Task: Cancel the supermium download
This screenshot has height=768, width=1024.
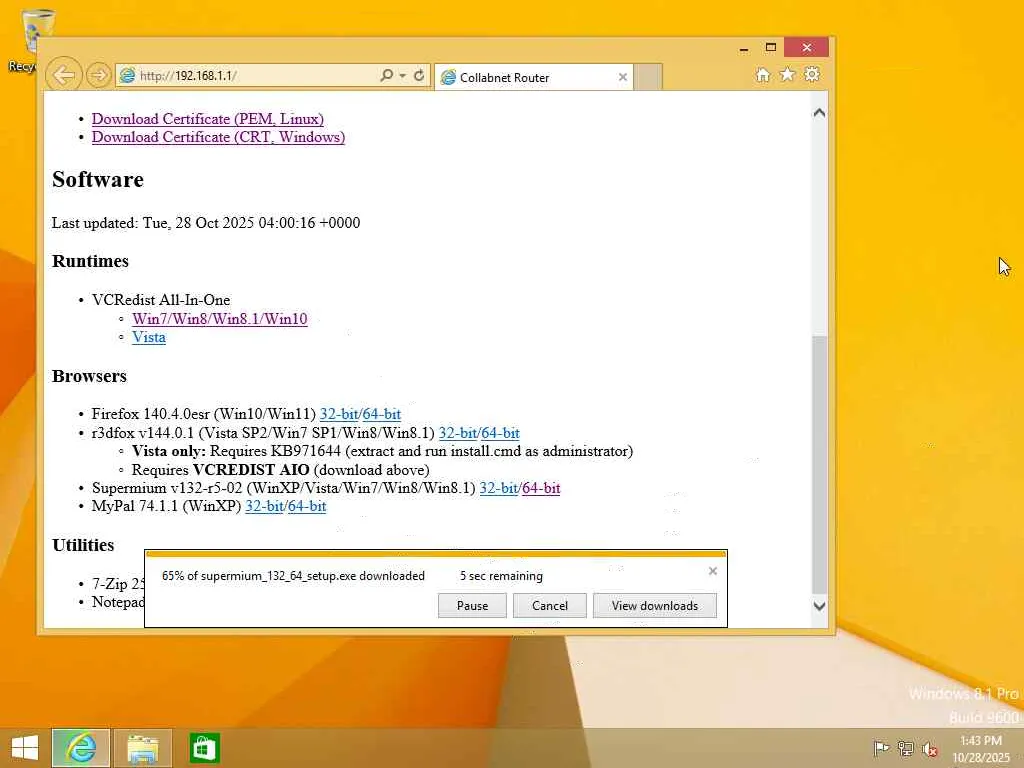Action: [550, 605]
